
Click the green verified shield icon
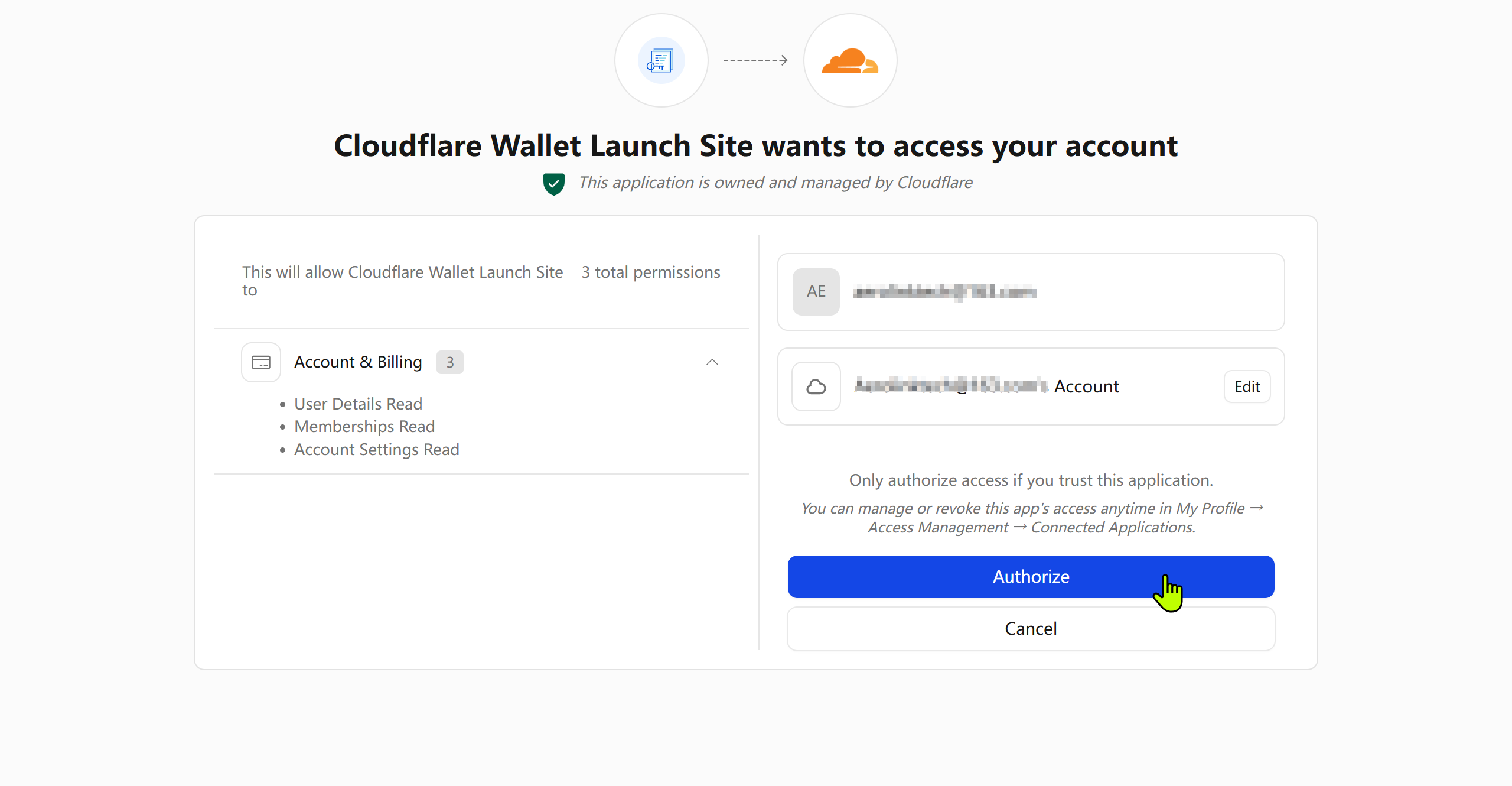tap(553, 184)
